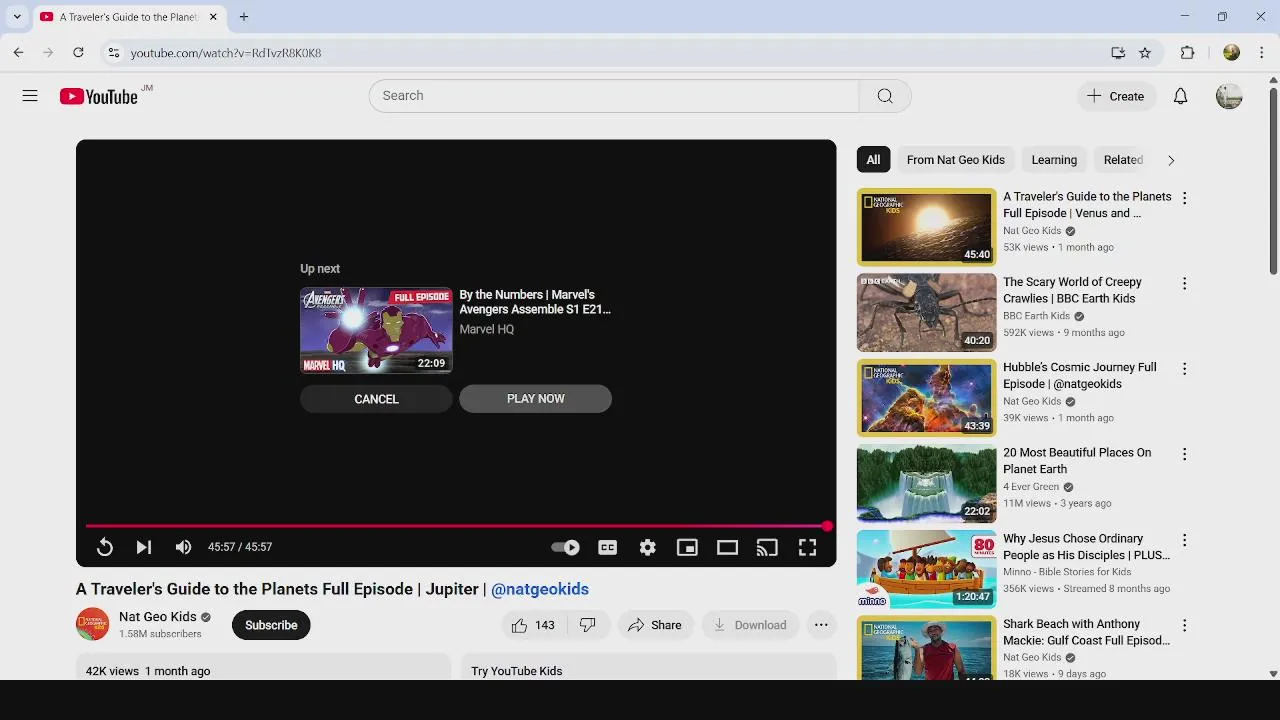Open the Nat Geo Kids channel avatar

coord(92,624)
